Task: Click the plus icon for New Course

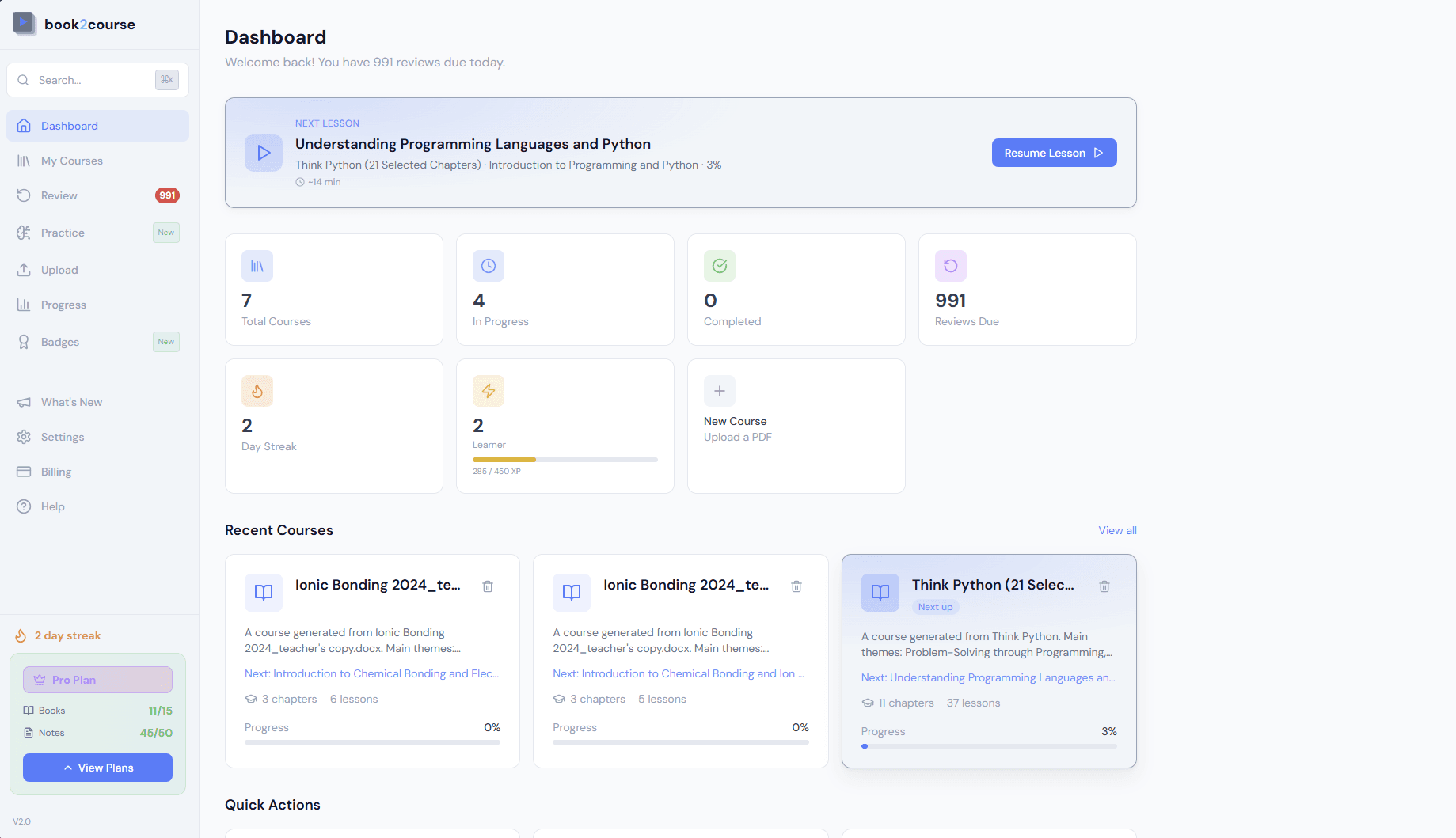Action: [719, 391]
